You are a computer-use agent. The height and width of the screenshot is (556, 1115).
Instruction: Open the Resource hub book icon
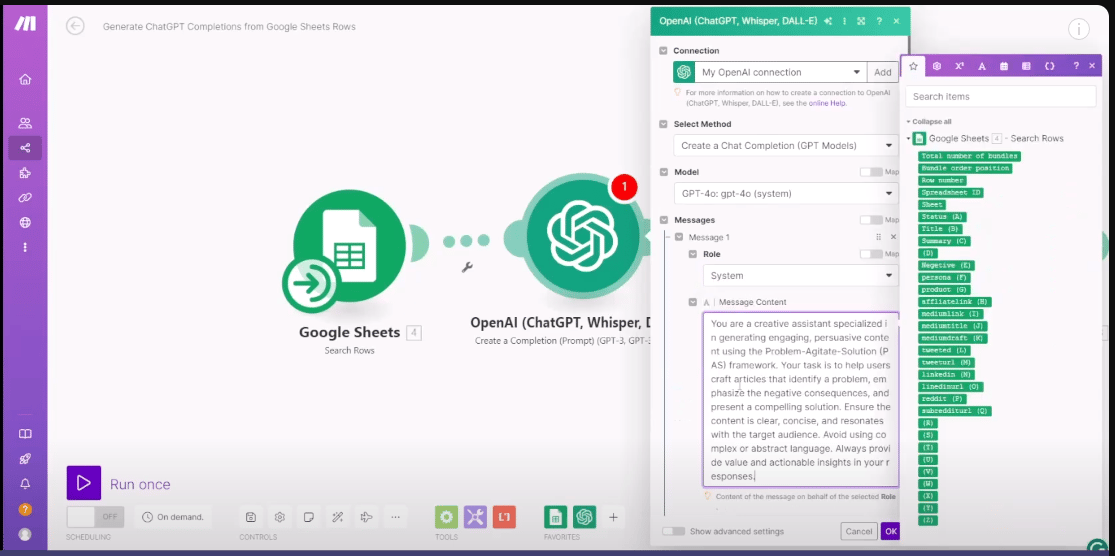point(25,434)
